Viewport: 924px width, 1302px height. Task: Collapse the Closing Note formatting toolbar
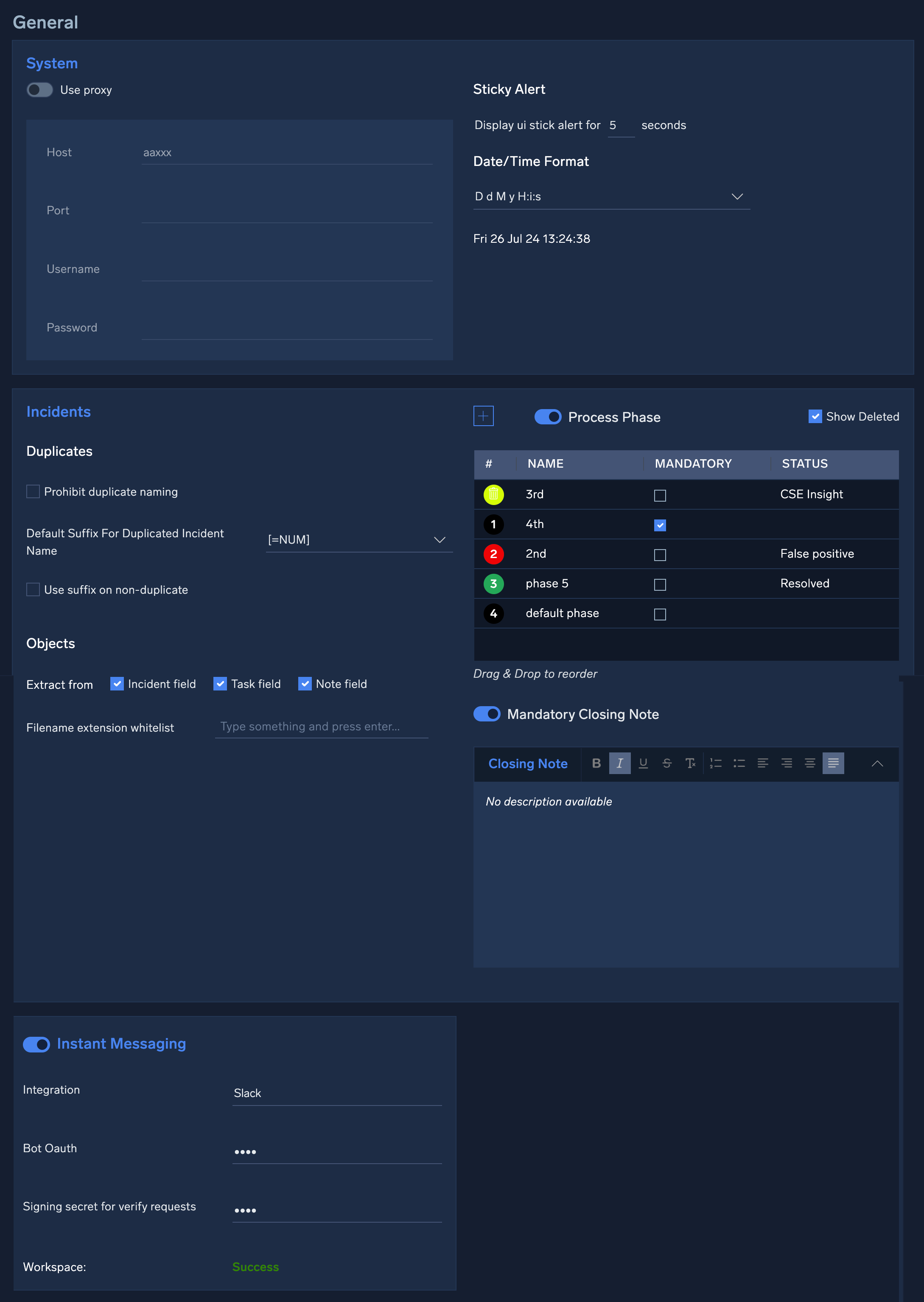pyautogui.click(x=877, y=764)
